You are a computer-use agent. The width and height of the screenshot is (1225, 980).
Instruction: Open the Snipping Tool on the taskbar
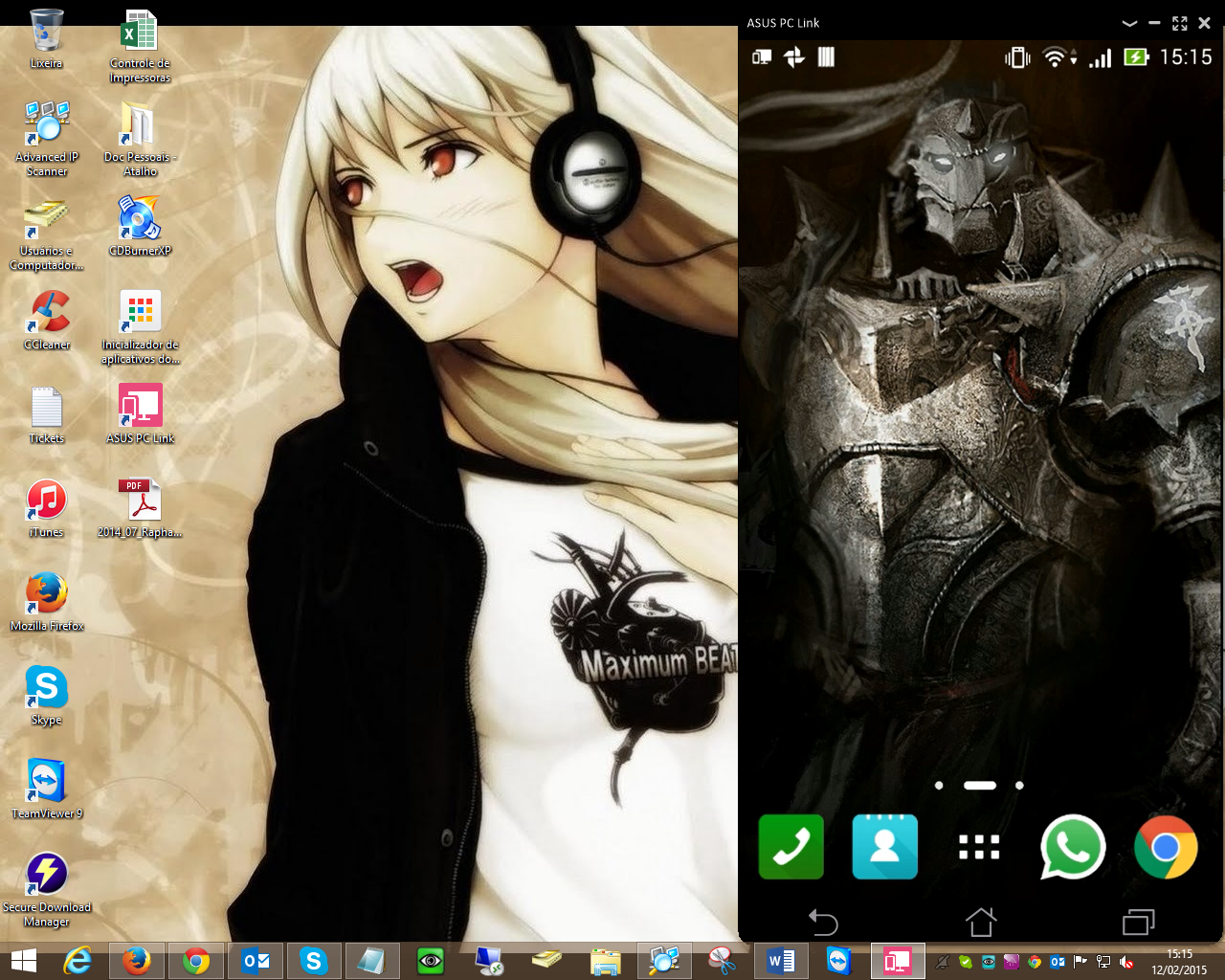coord(722,961)
